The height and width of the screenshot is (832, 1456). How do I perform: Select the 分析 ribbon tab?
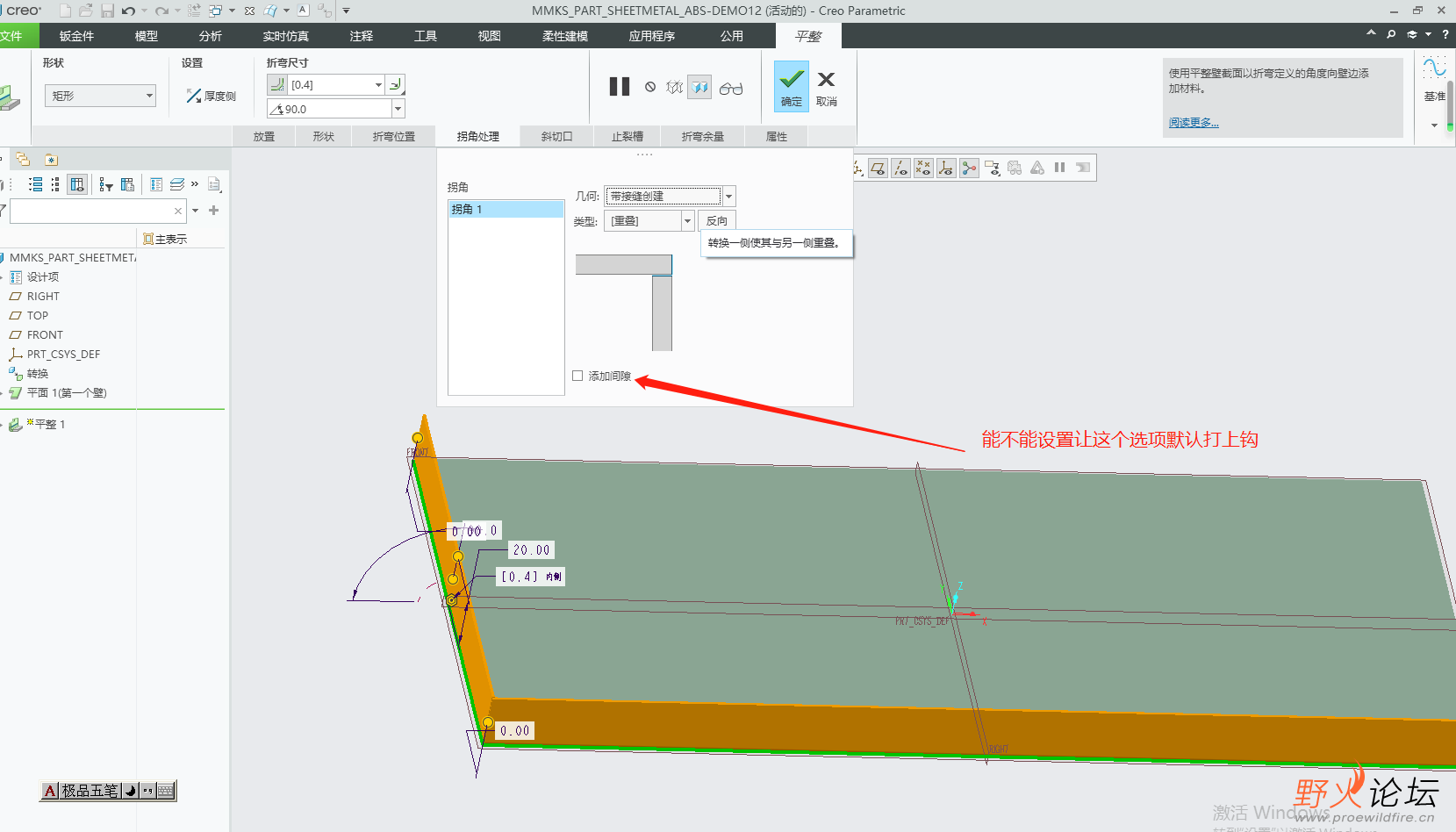211,36
